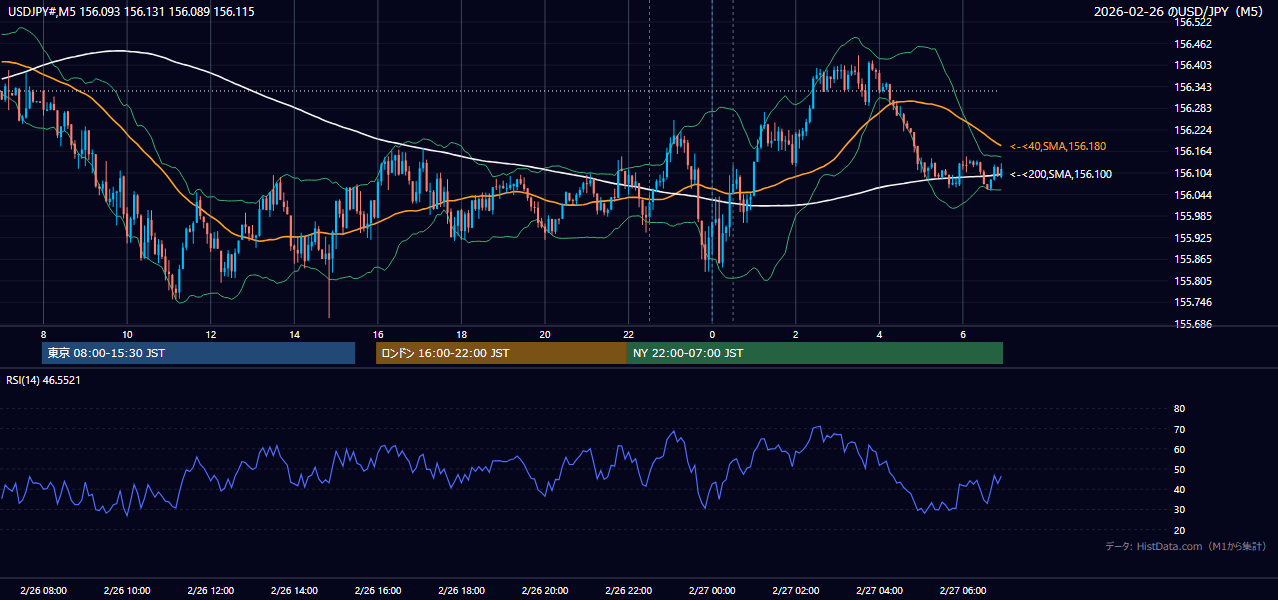Image resolution: width=1278 pixels, height=600 pixels.
Task: Click the '2/27 00:00' date label
Action: (712, 590)
